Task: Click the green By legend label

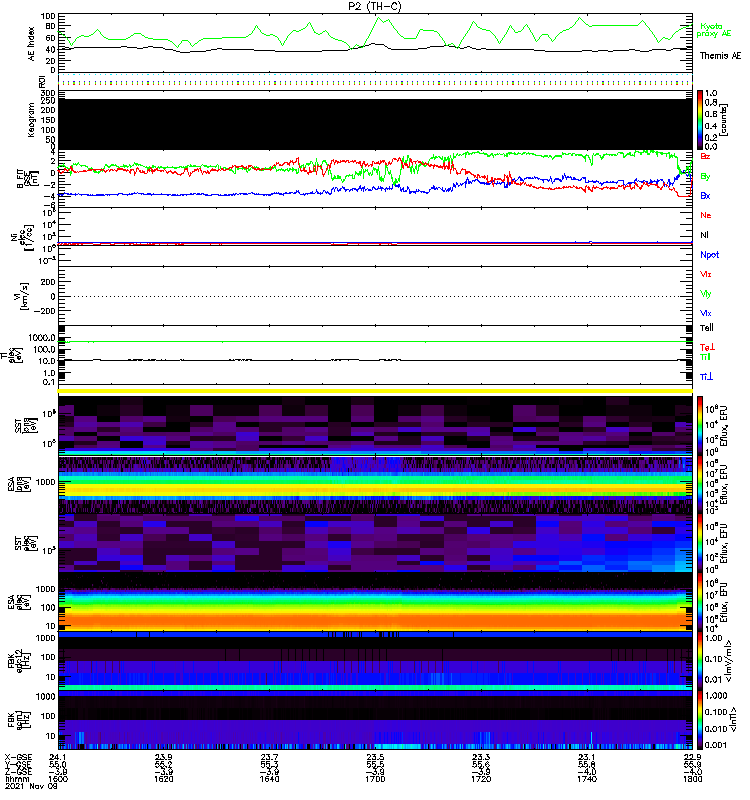Action: coord(705,177)
